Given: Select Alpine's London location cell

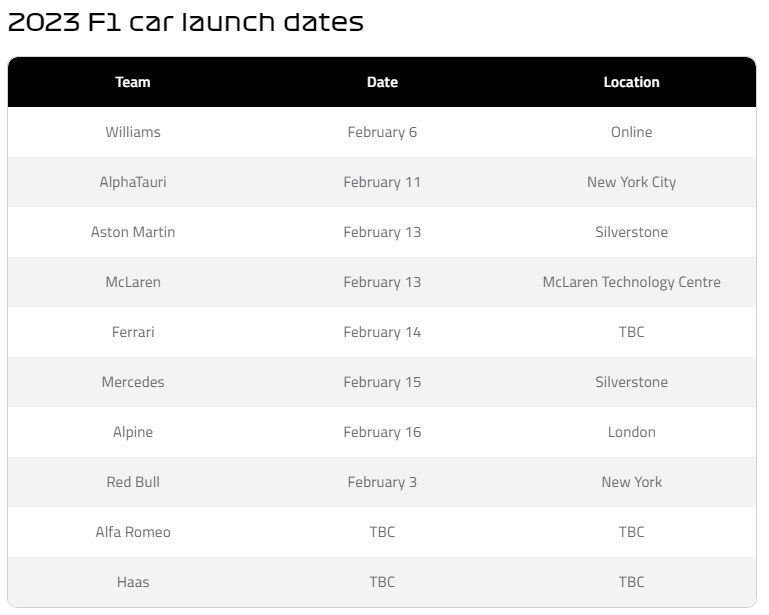Looking at the screenshot, I should [631, 432].
